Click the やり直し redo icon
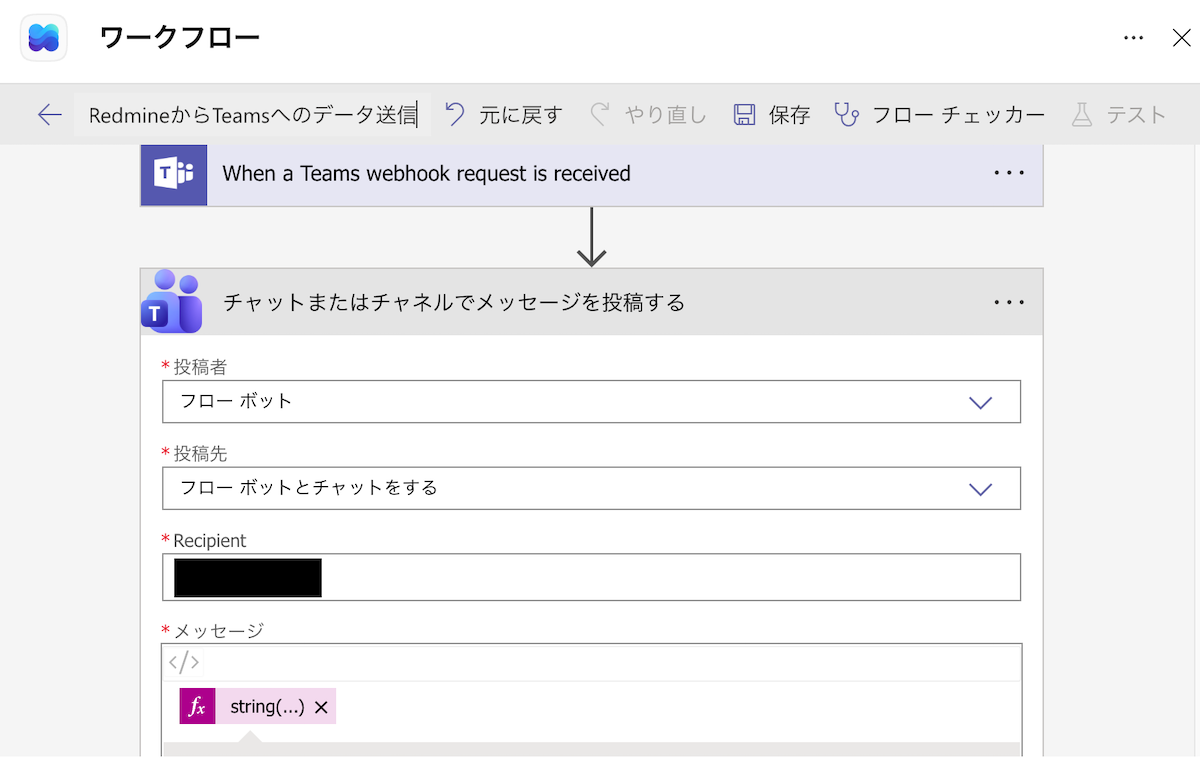Screen dimensions: 1200x758 tap(600, 115)
